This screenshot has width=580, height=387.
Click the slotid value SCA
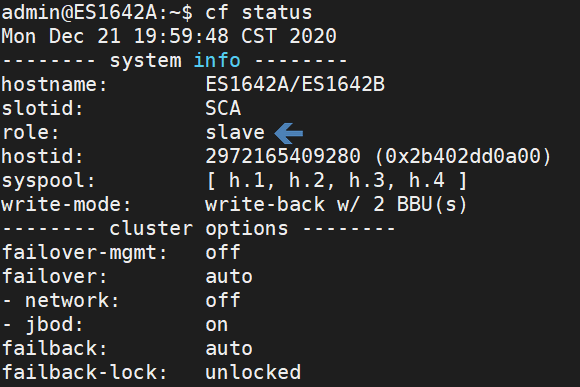223,108
